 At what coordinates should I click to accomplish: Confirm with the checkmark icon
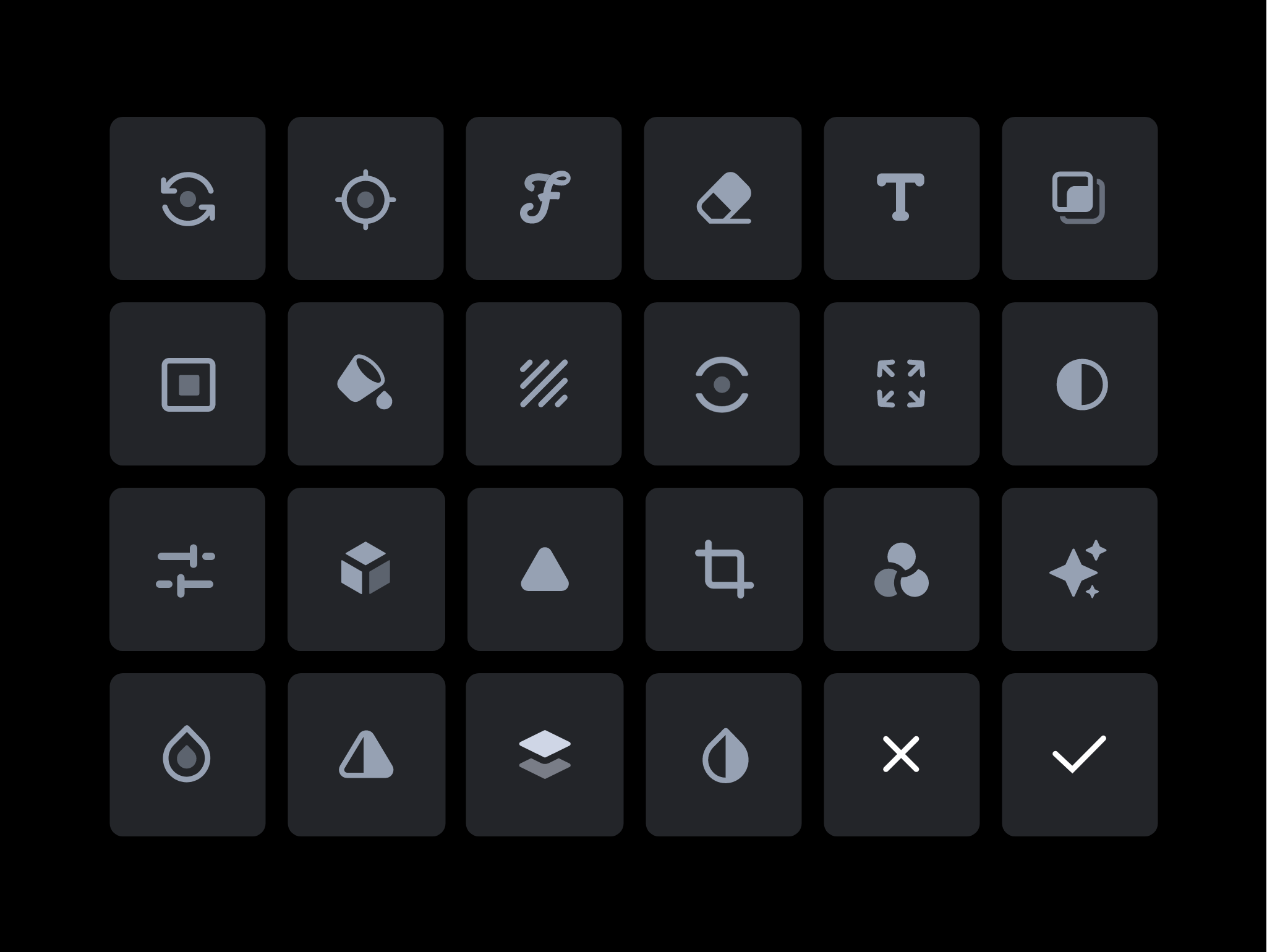(x=1079, y=754)
